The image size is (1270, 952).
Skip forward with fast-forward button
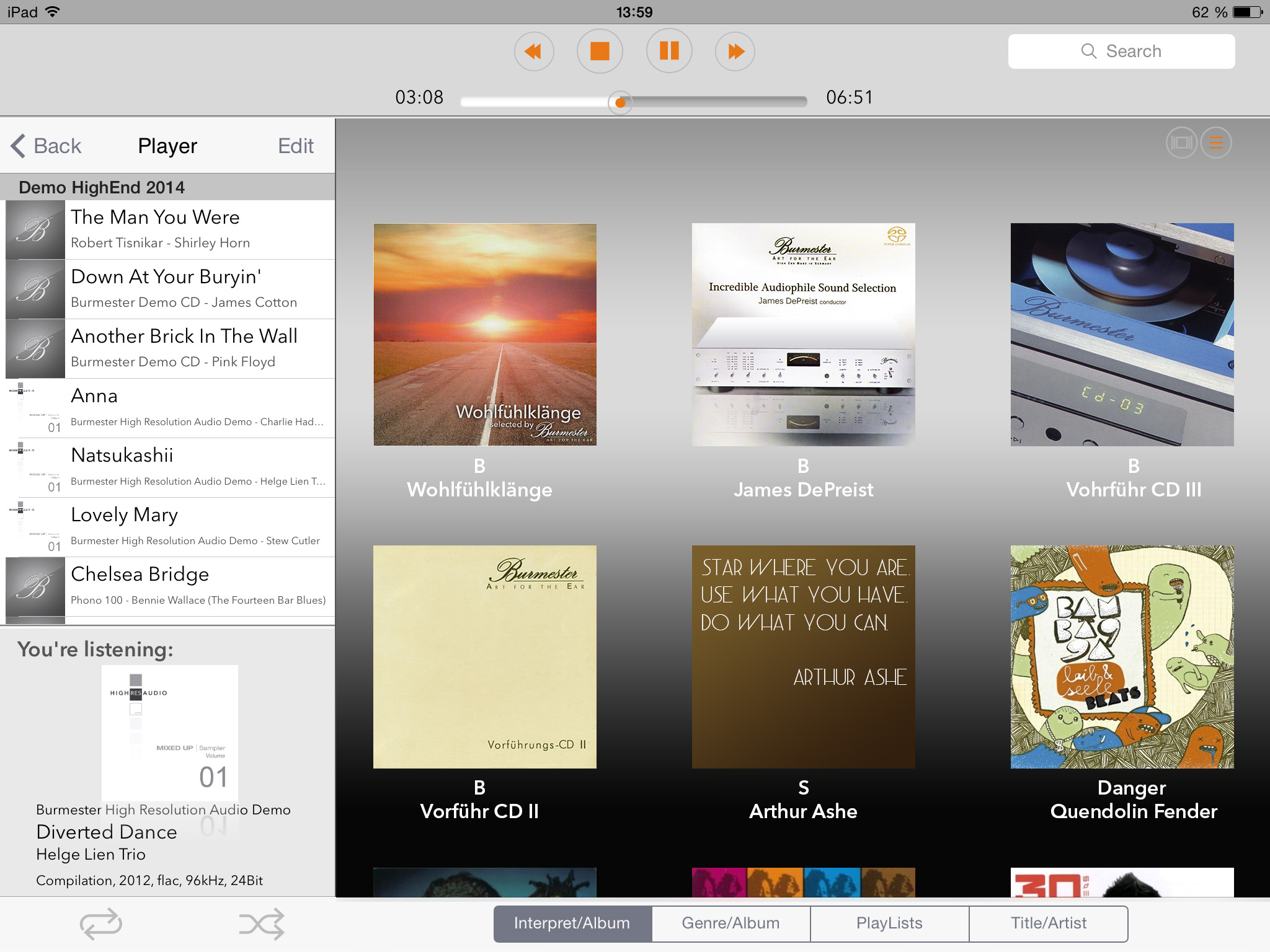pos(735,51)
